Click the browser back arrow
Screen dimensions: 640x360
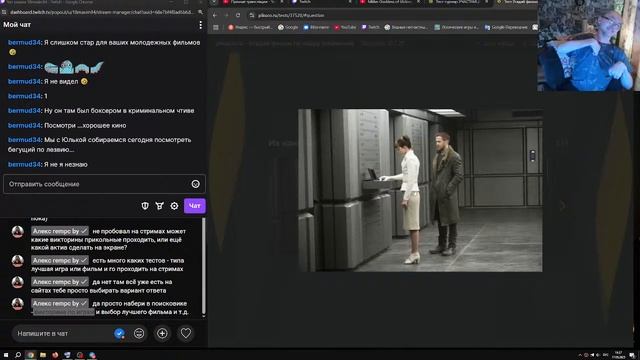click(215, 16)
